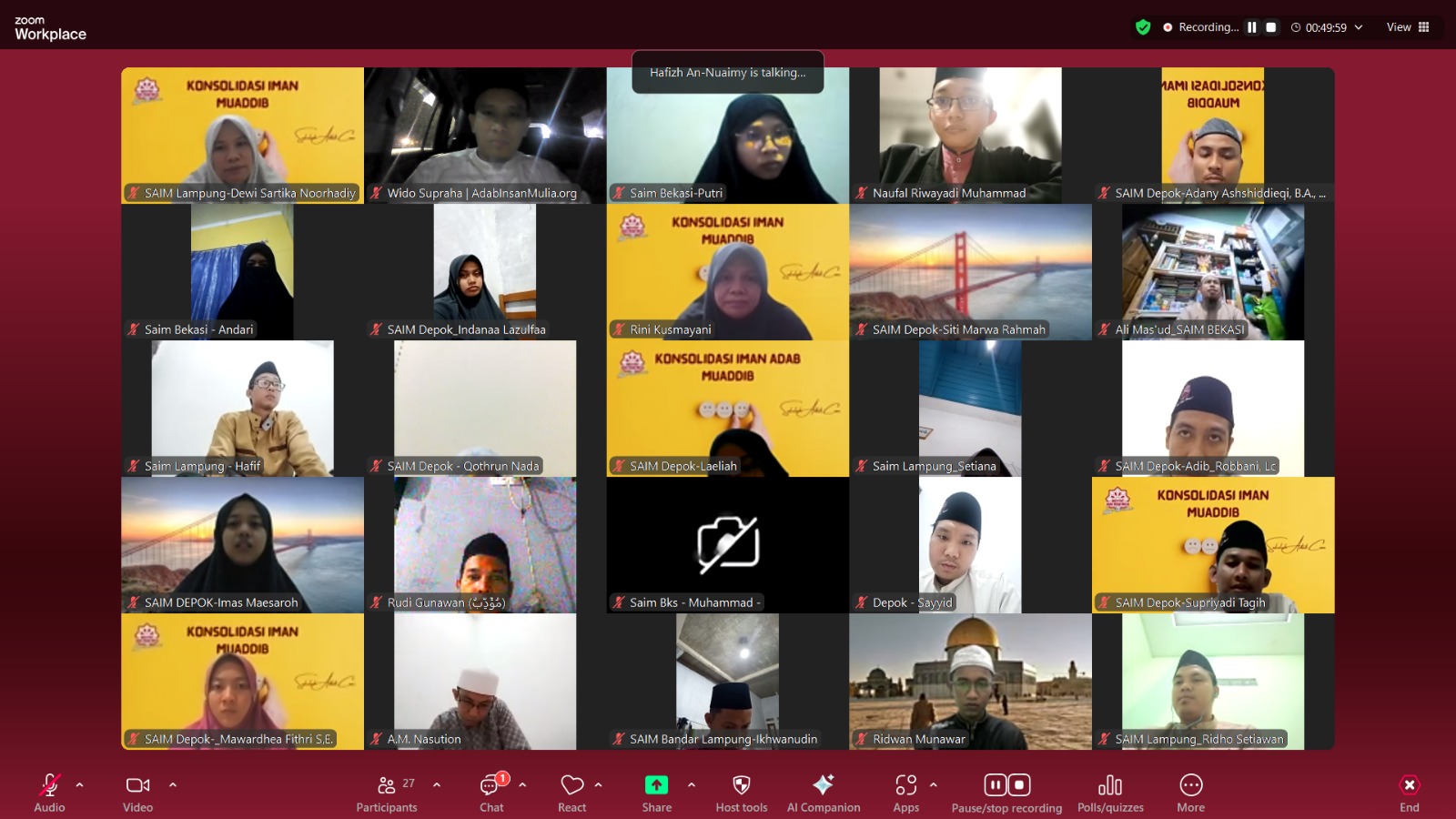Unmute microphone with Audio button

tap(49, 792)
